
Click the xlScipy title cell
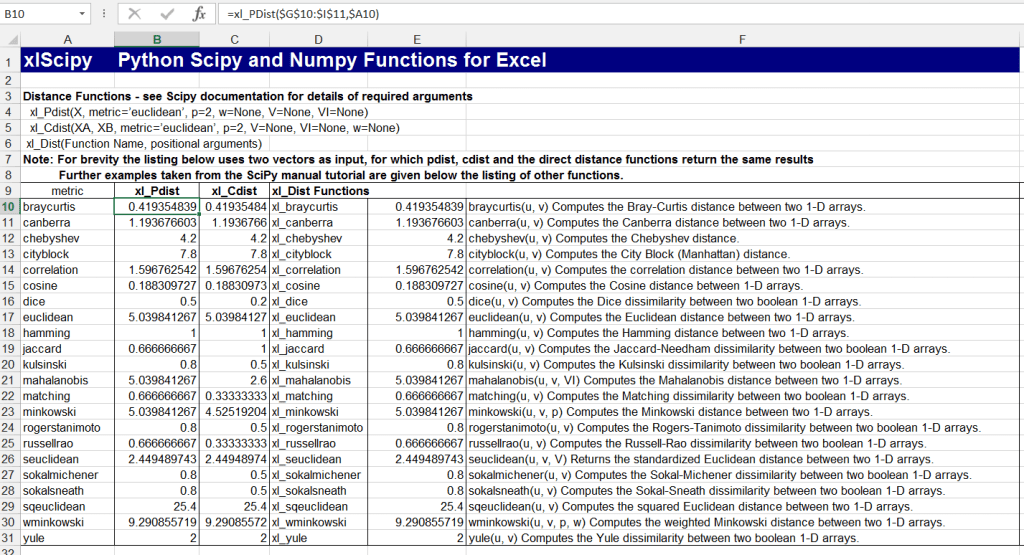coord(60,60)
